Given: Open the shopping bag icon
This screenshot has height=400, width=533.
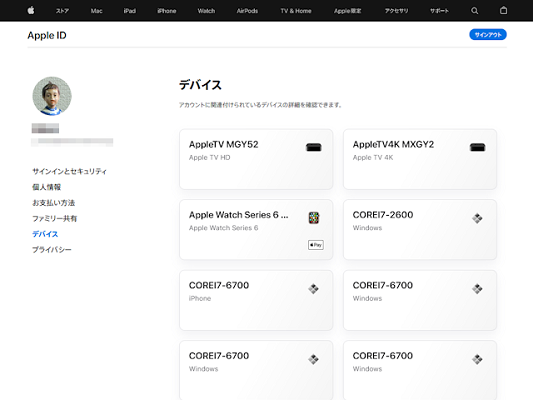Looking at the screenshot, I should tap(503, 11).
